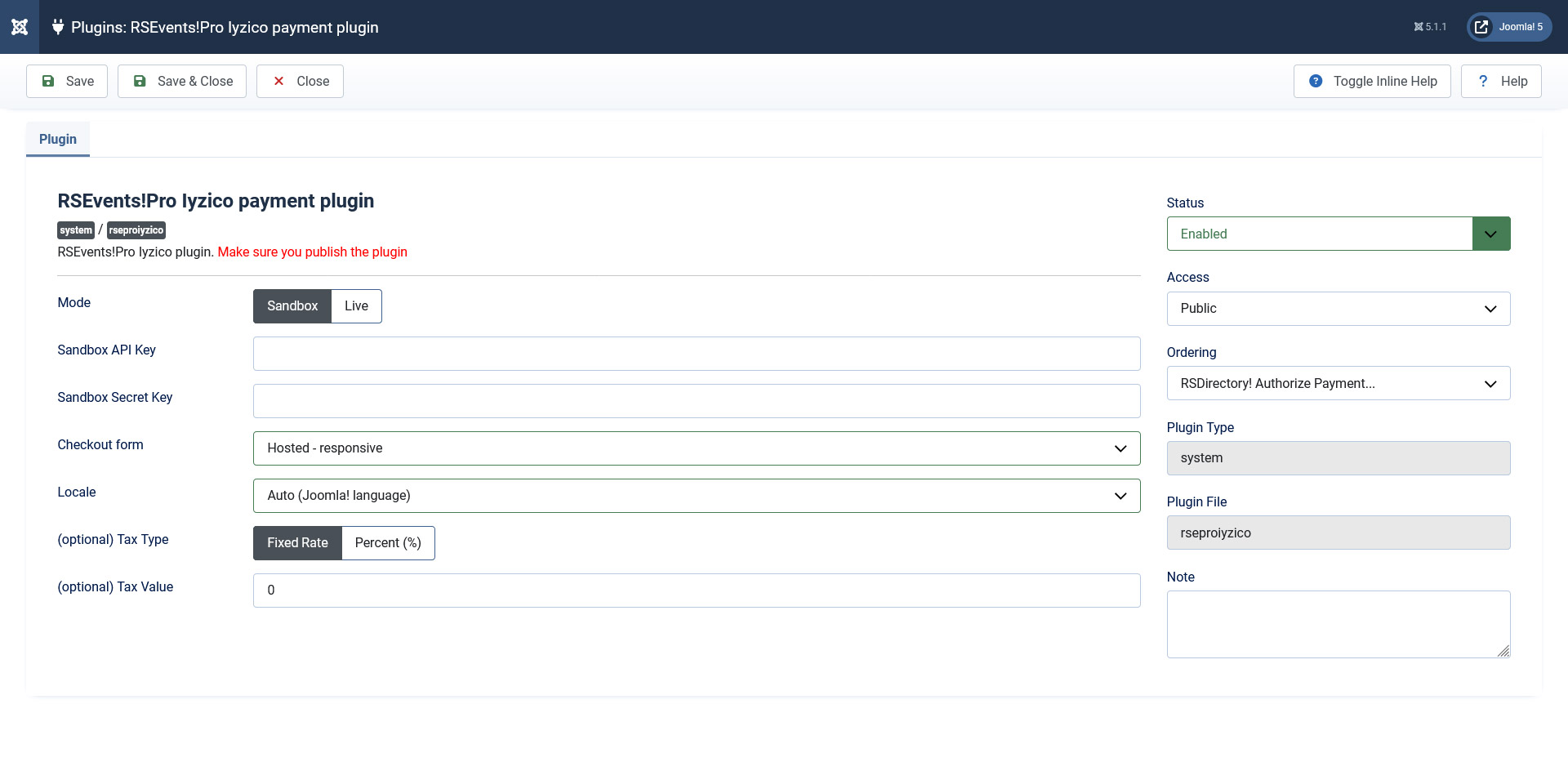
Task: Click the plug icon beside the page title
Action: pyautogui.click(x=58, y=27)
